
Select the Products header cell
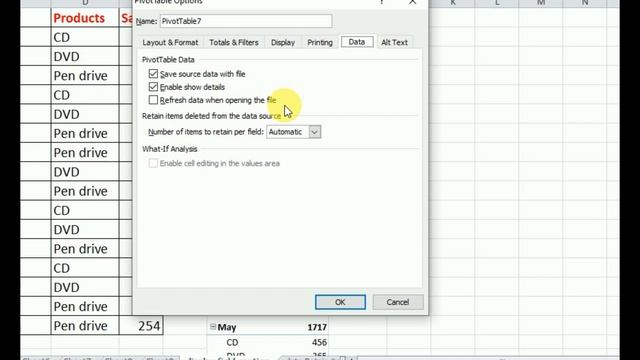(85, 18)
